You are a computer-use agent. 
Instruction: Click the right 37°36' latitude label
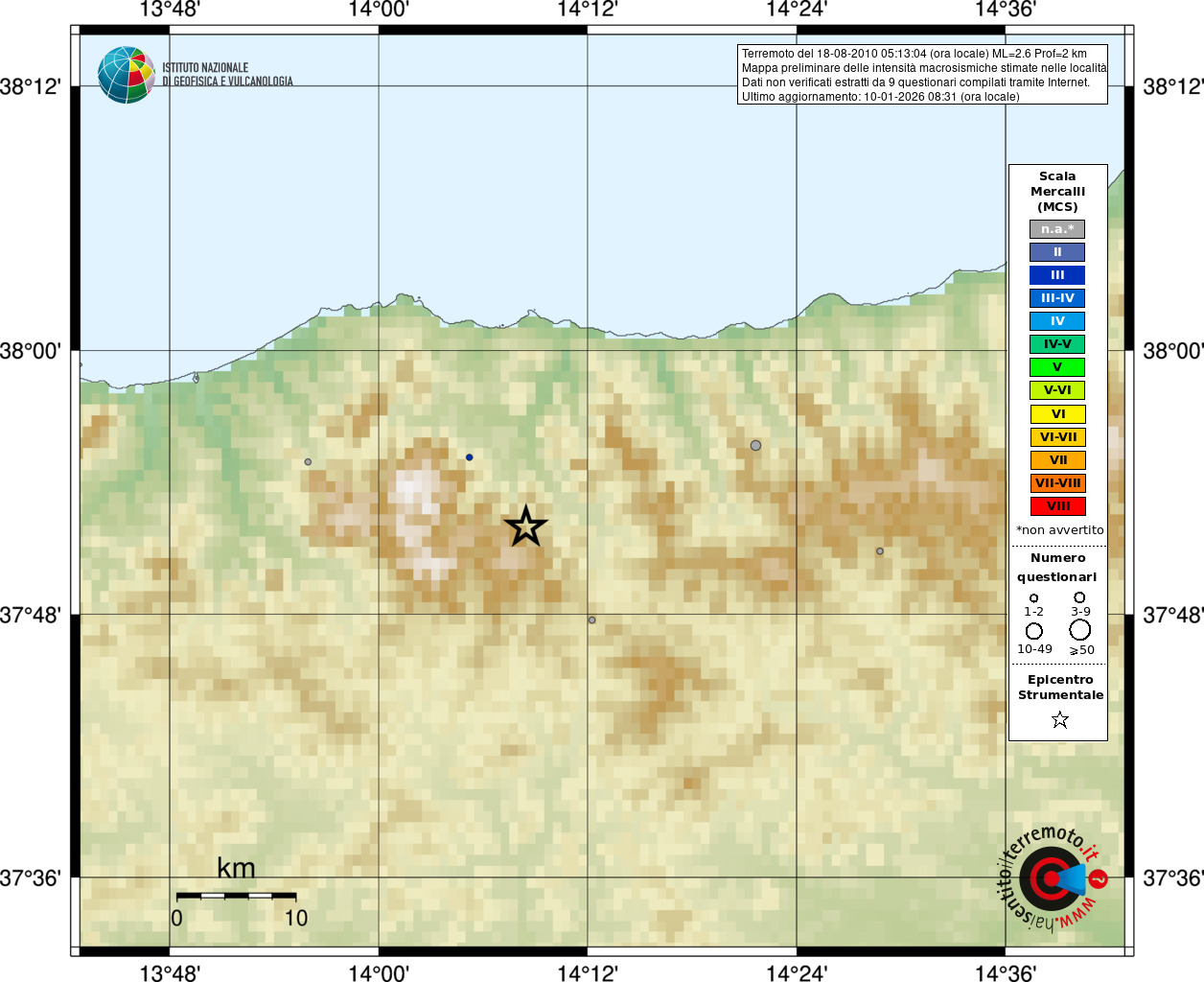point(1173,878)
